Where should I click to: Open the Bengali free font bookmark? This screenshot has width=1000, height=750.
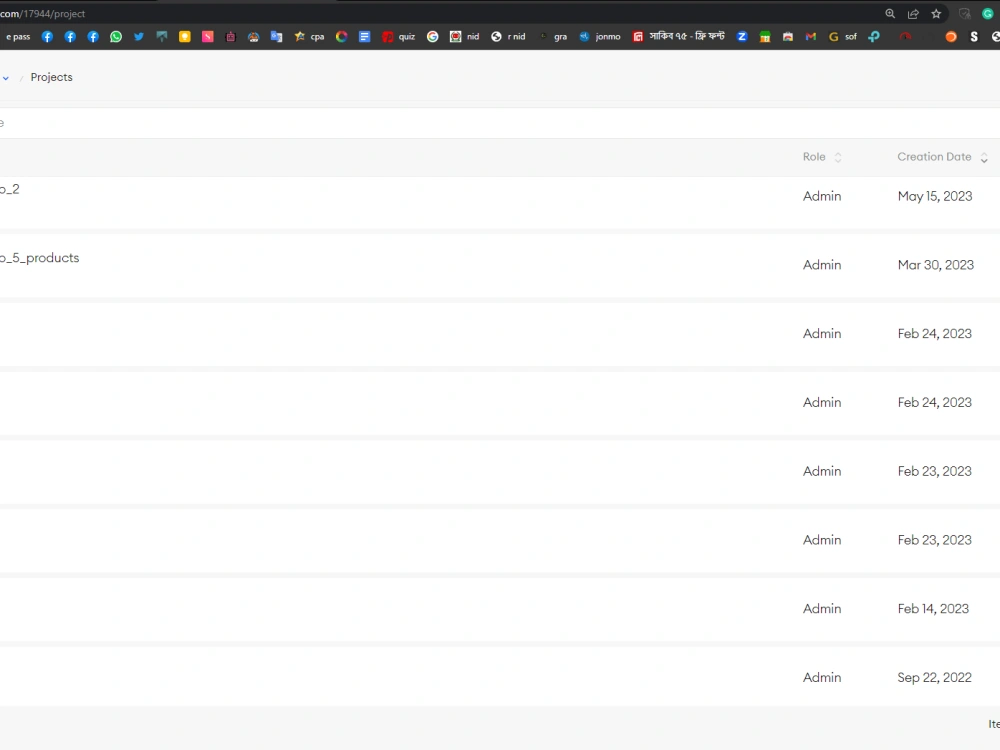[x=679, y=36]
